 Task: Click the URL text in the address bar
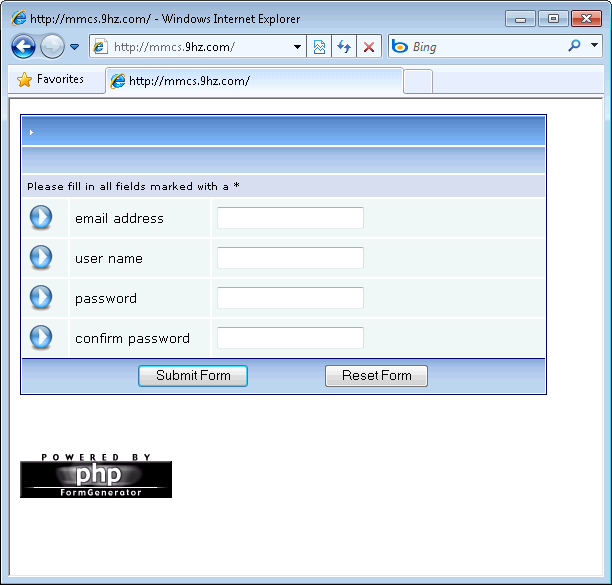click(174, 47)
